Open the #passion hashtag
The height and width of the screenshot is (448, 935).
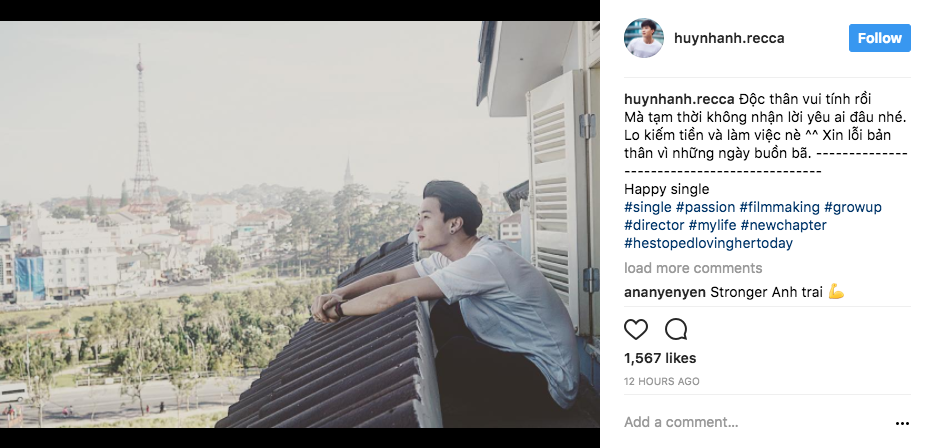click(x=705, y=207)
